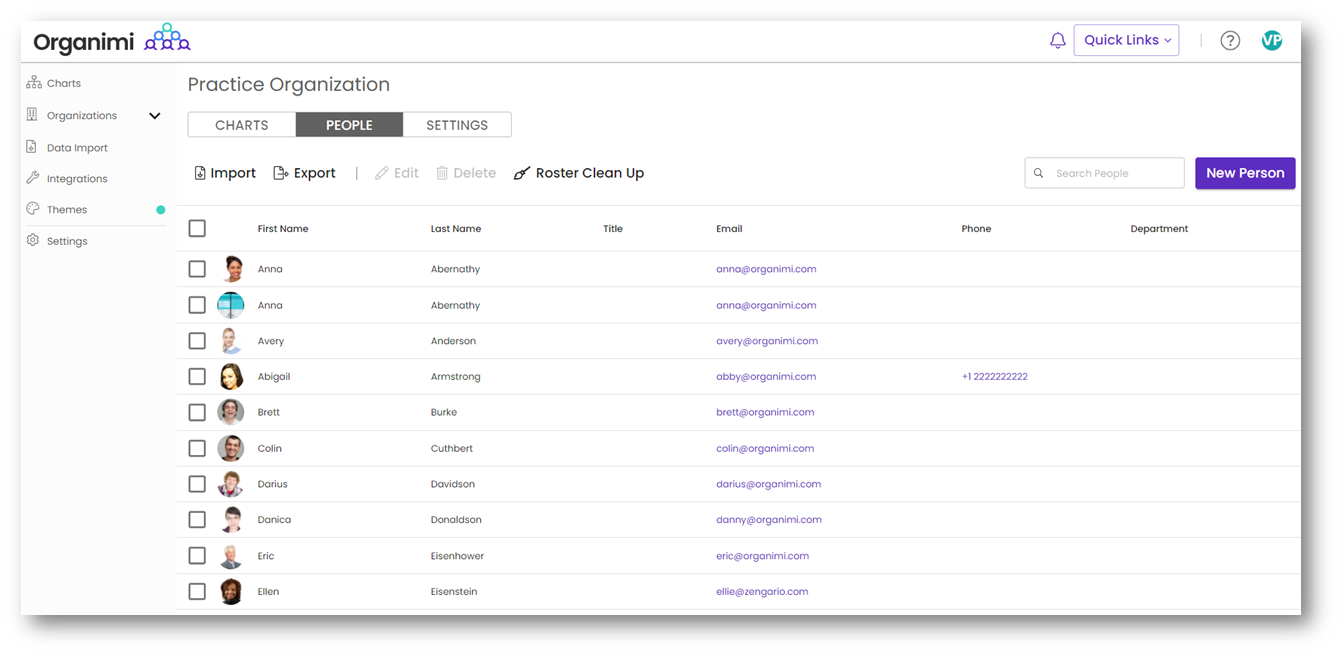Click the email link ellie@zengario.com
Viewport: 1343px width, 657px height.
[762, 592]
